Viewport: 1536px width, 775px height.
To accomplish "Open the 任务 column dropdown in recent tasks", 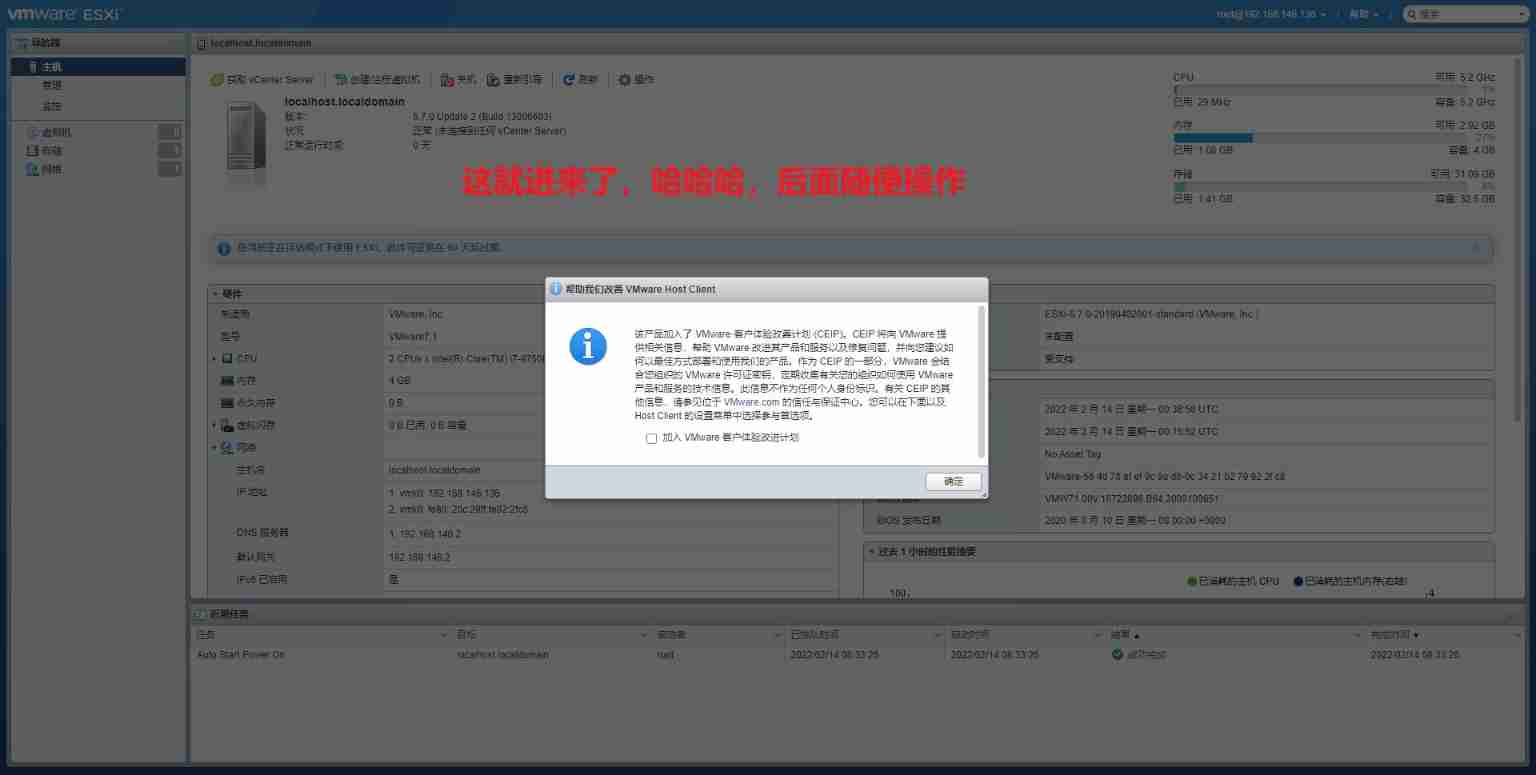I will (444, 635).
